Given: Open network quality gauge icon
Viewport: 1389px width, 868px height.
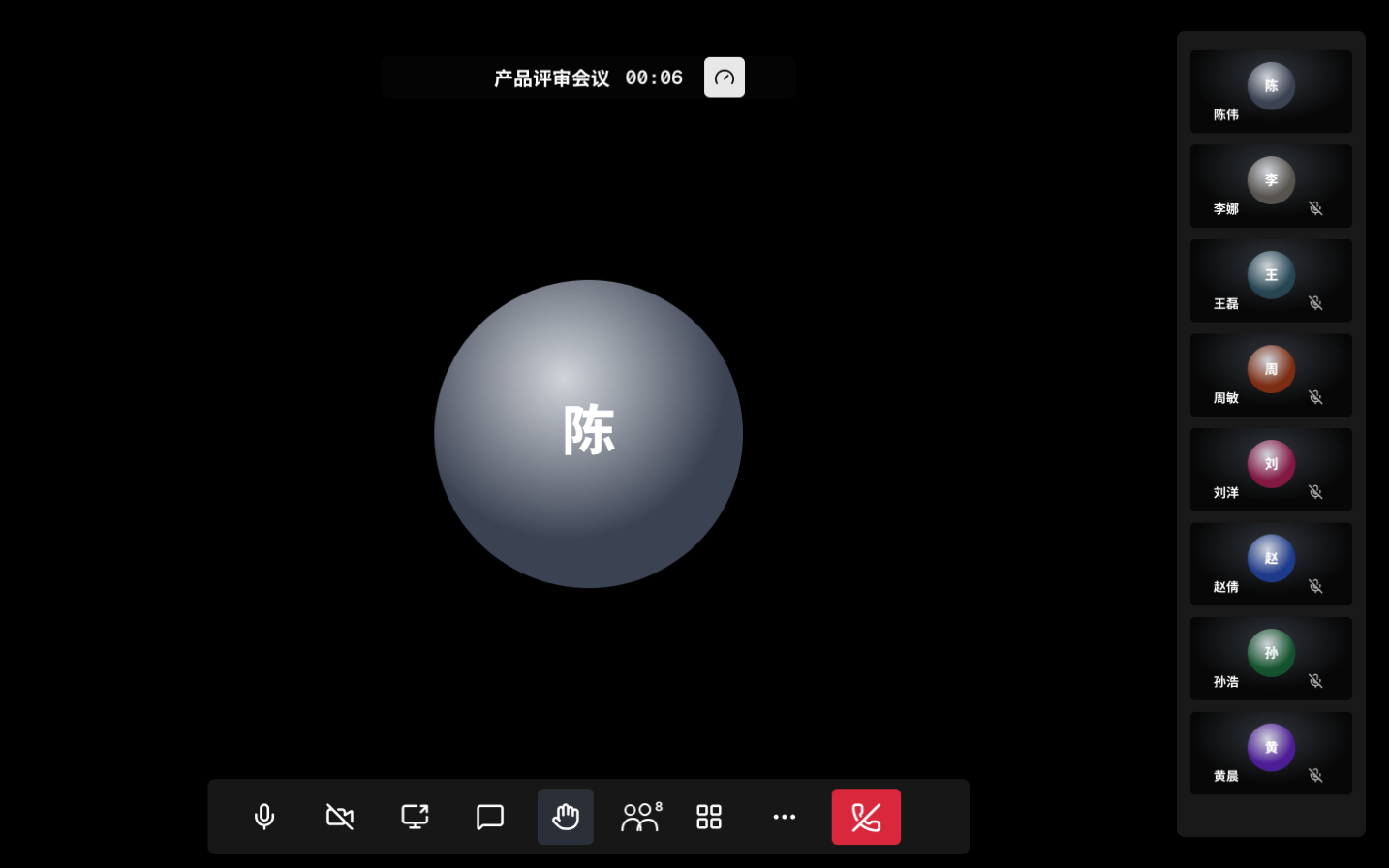Looking at the screenshot, I should (x=725, y=77).
